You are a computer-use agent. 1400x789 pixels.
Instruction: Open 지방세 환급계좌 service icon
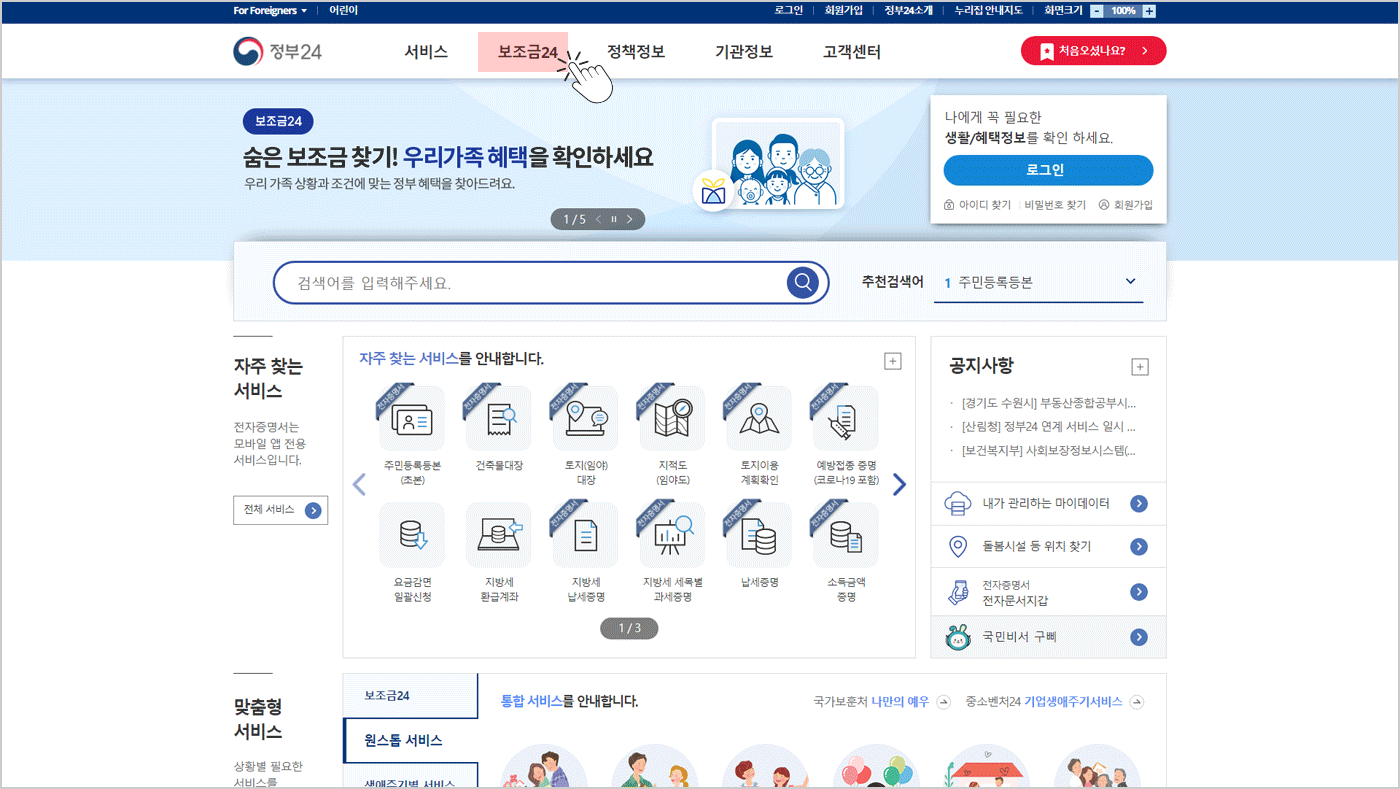499,535
